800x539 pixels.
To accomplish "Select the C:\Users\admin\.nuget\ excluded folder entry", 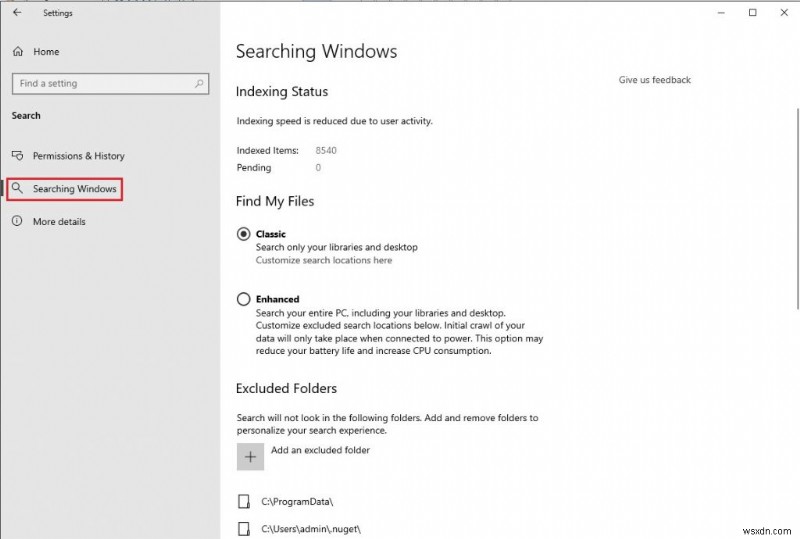I will click(x=311, y=529).
